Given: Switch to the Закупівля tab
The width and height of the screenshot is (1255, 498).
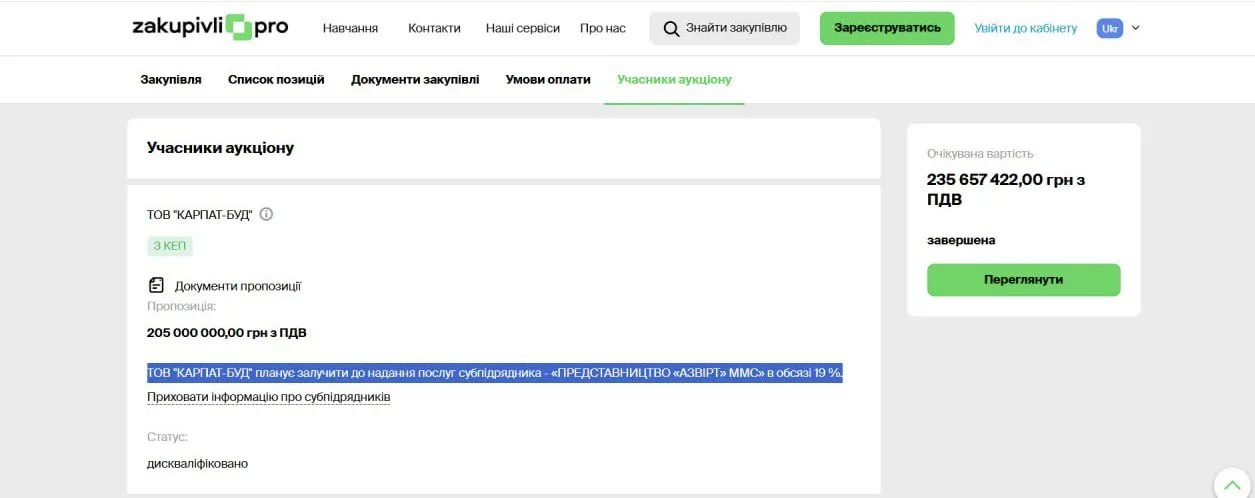Looking at the screenshot, I should tap(171, 79).
